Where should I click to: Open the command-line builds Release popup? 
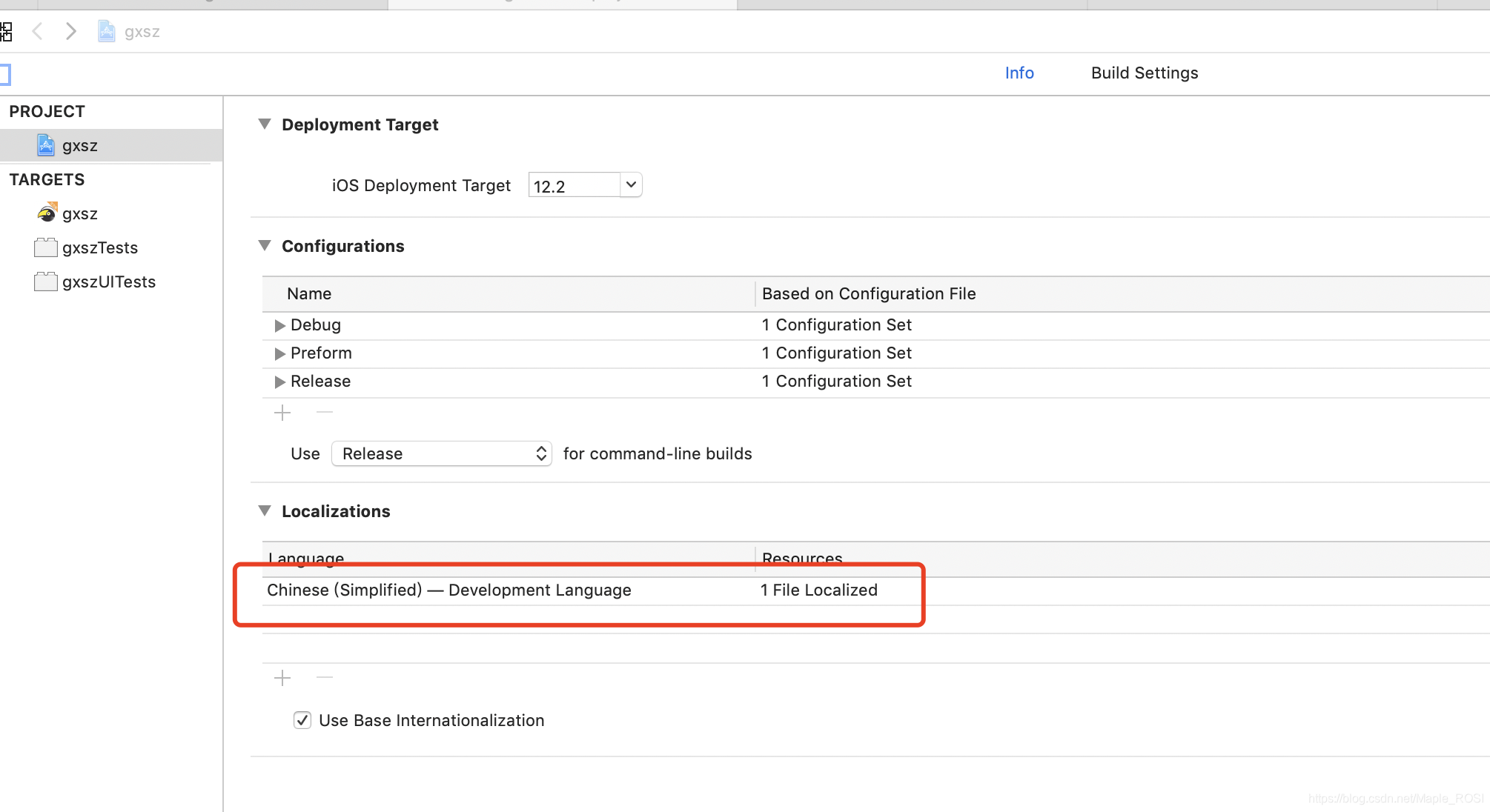click(x=441, y=453)
